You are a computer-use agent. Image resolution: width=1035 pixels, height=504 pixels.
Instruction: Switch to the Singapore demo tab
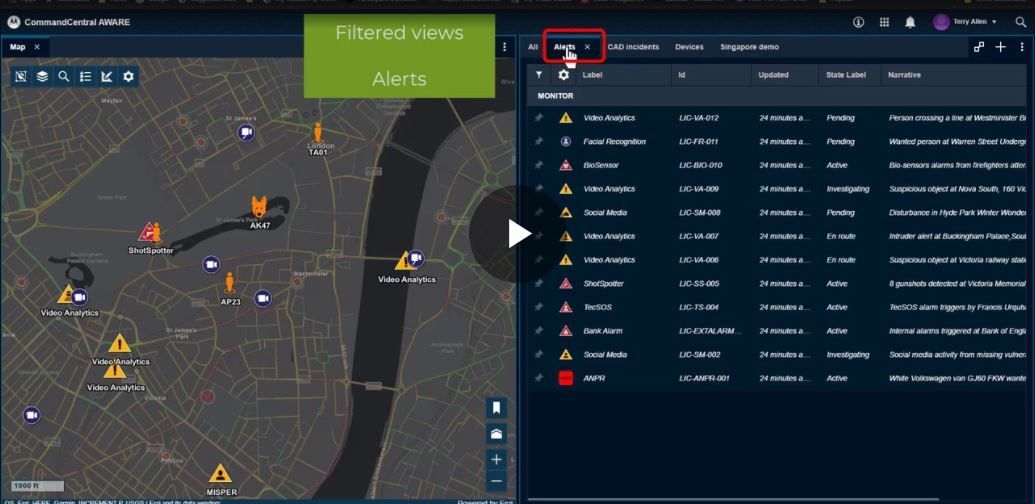[x=749, y=47]
